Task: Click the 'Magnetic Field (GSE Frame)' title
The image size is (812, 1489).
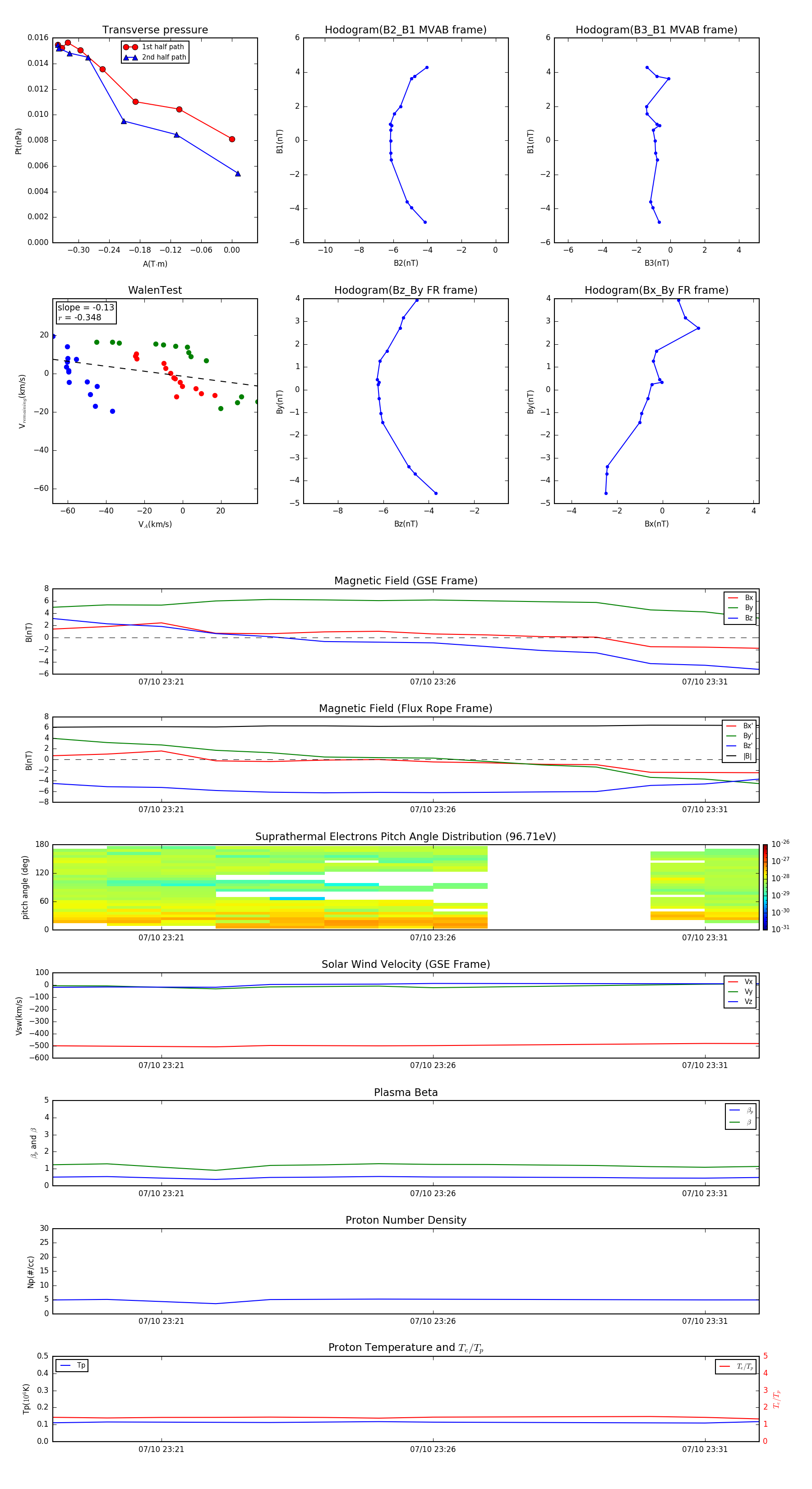Action: tap(406, 581)
